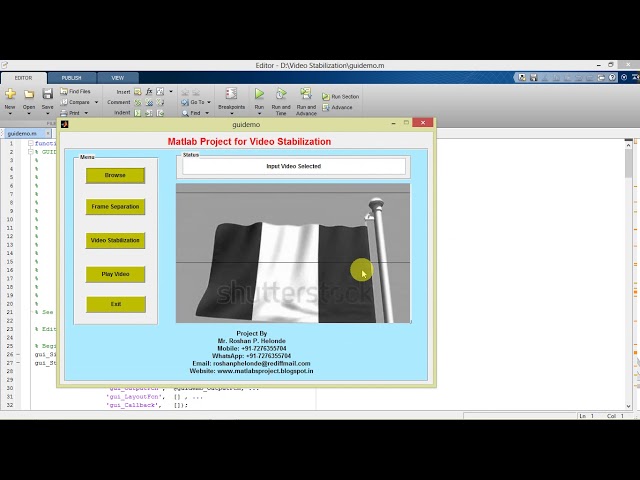
Task: Open the Open button dropdown arrow
Action: (29, 113)
